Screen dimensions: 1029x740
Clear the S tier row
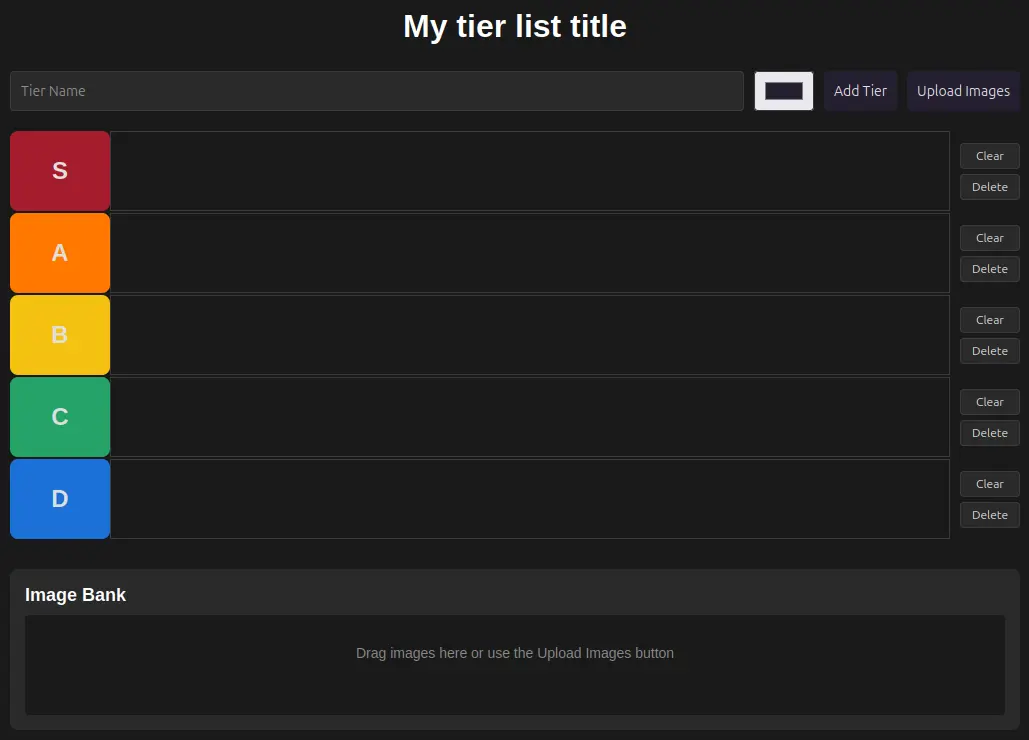click(989, 156)
